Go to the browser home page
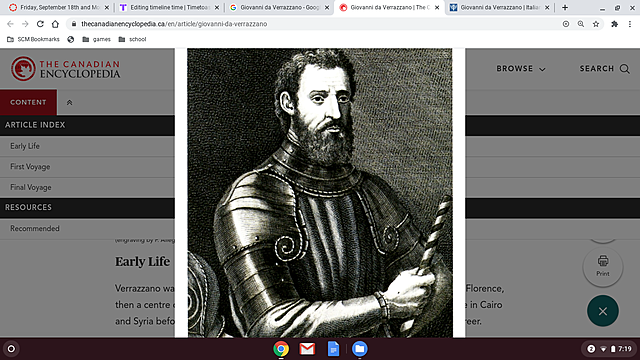The width and height of the screenshot is (640, 360). (x=55, y=24)
